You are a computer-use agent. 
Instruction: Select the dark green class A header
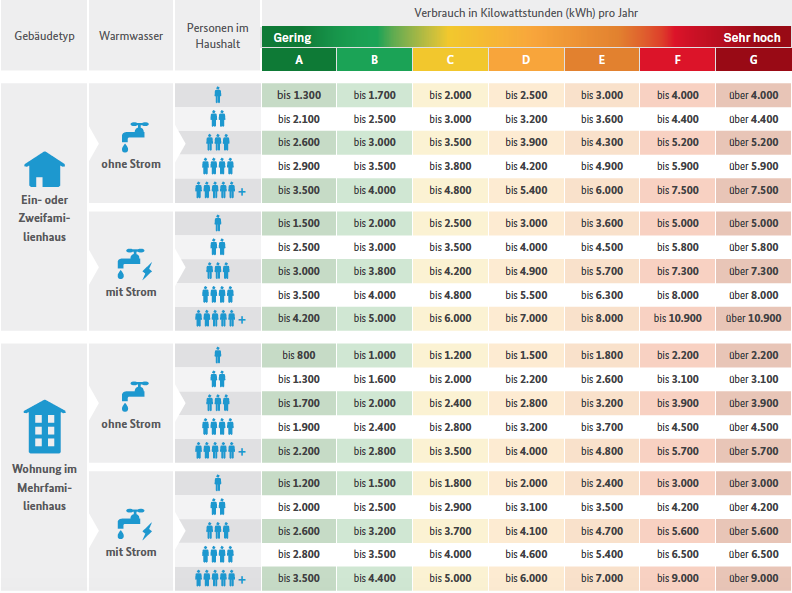[x=299, y=60]
